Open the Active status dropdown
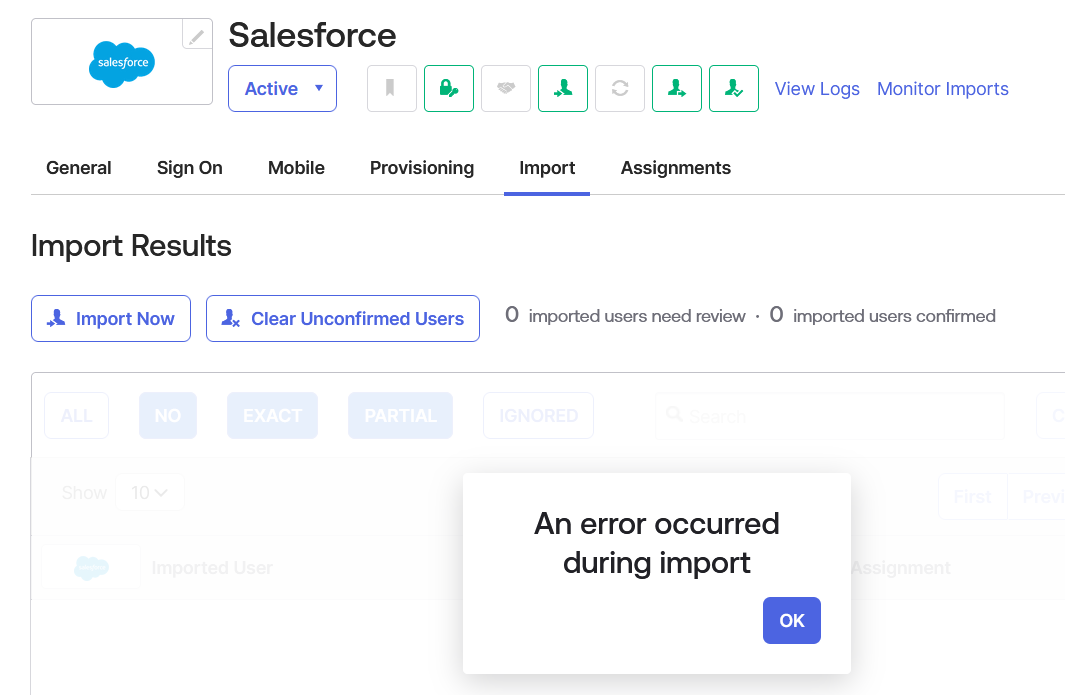 (x=282, y=88)
